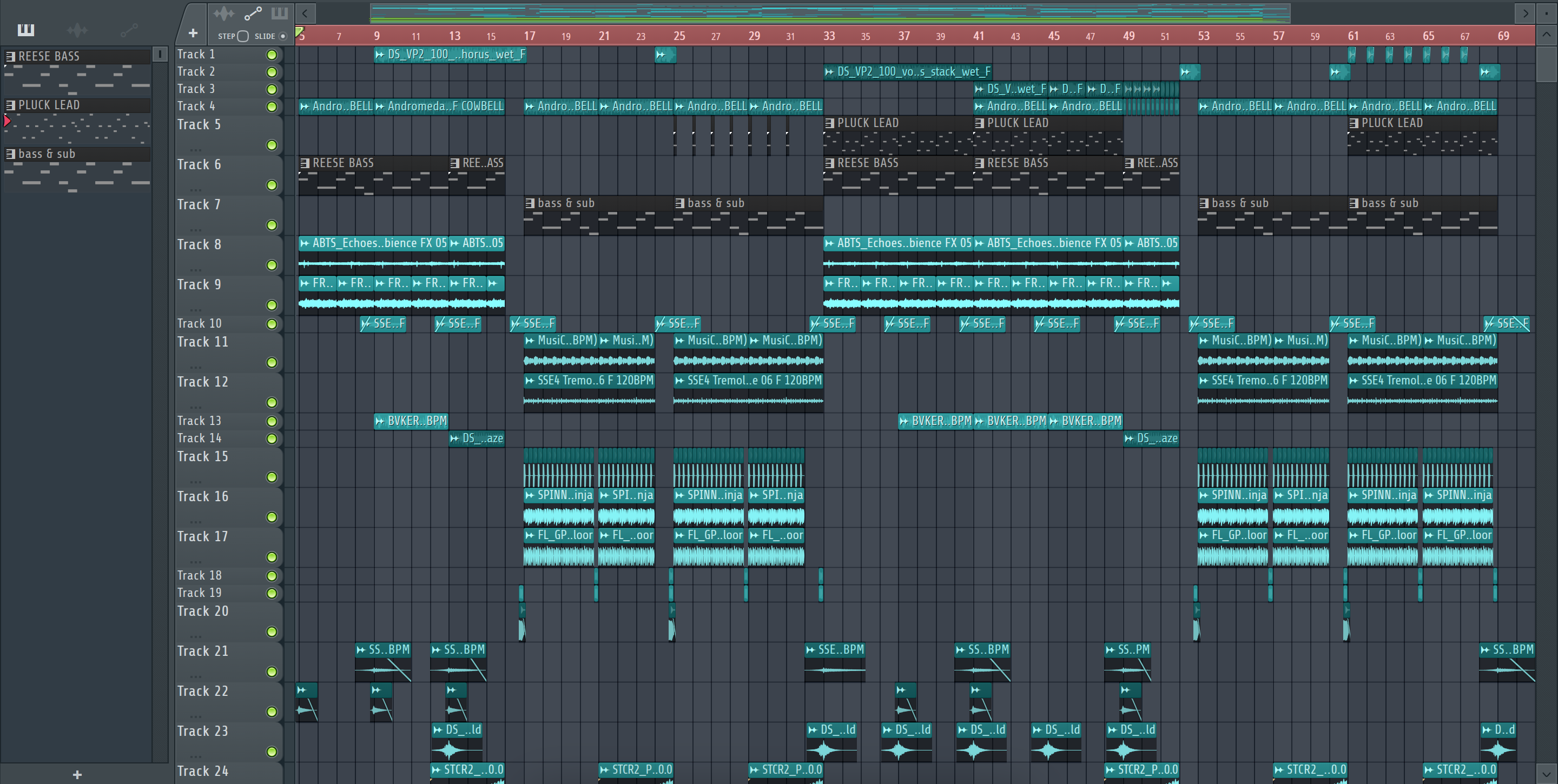Image resolution: width=1558 pixels, height=784 pixels.
Task: Click the vertical scroll down arrow
Action: [1546, 773]
